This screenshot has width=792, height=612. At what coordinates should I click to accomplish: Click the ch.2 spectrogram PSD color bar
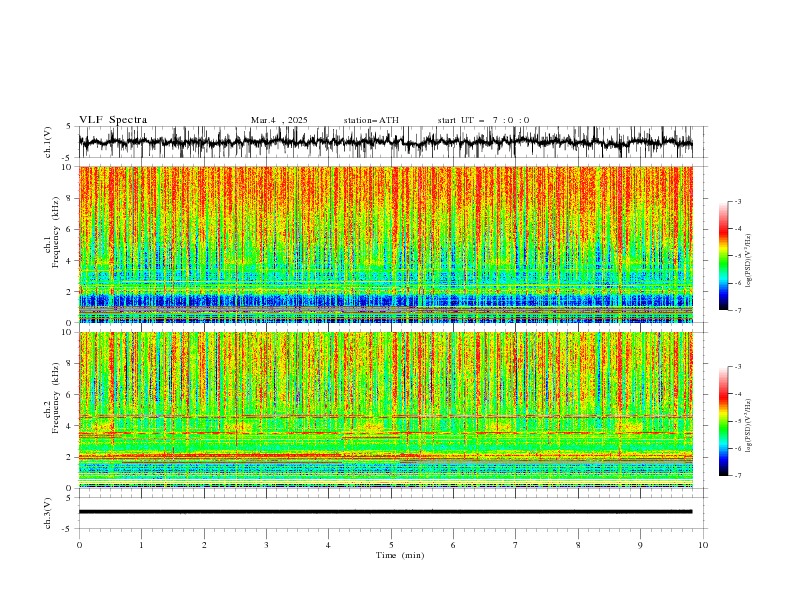click(723, 421)
